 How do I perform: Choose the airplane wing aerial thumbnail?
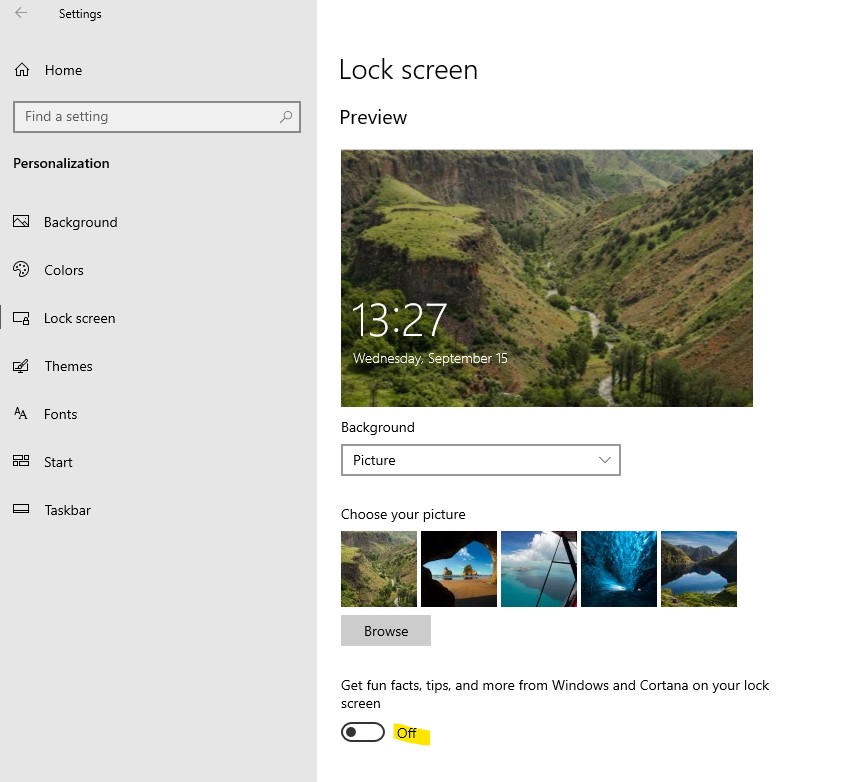tap(538, 568)
